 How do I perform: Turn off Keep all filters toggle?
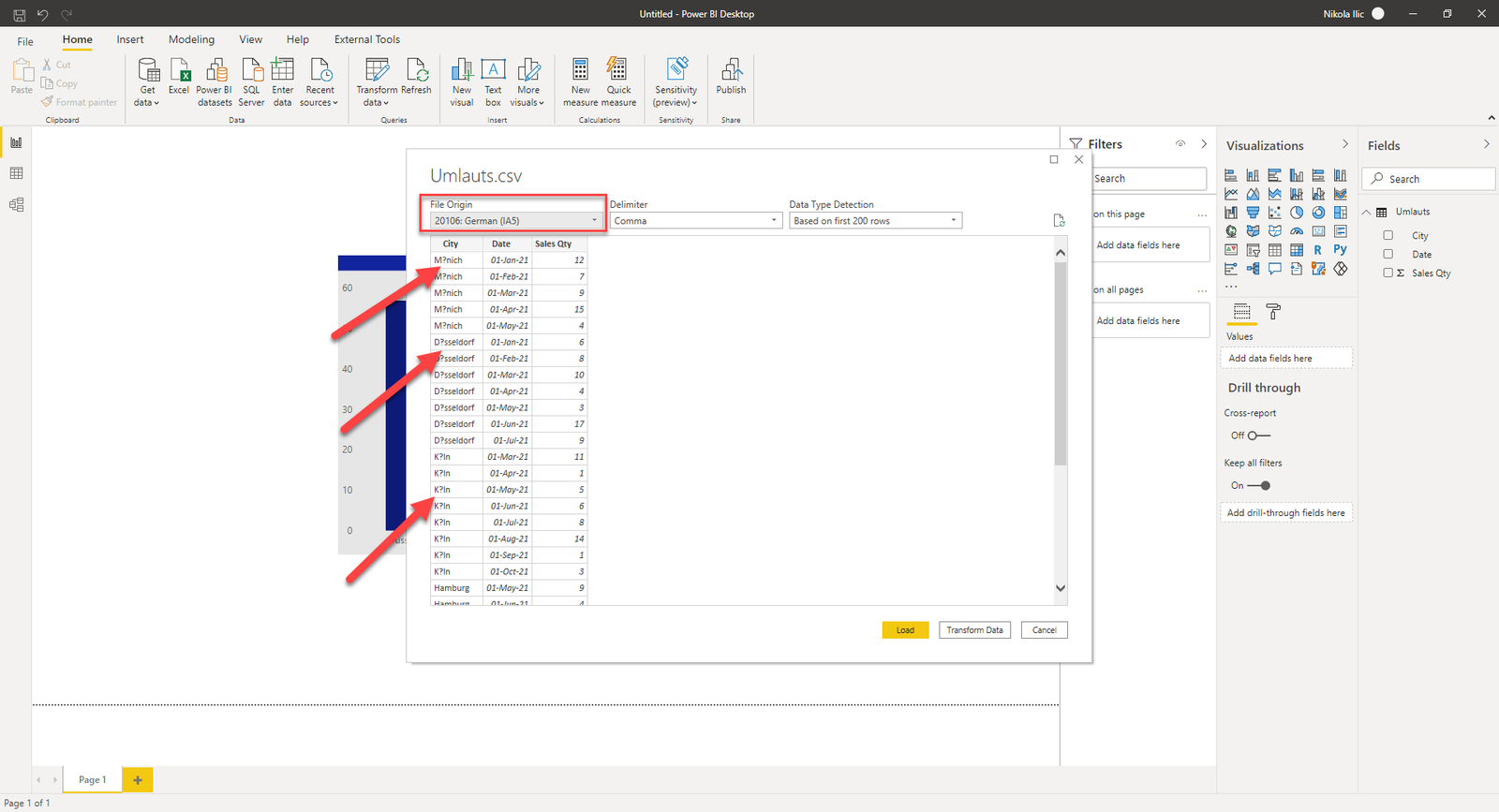[x=1259, y=486]
